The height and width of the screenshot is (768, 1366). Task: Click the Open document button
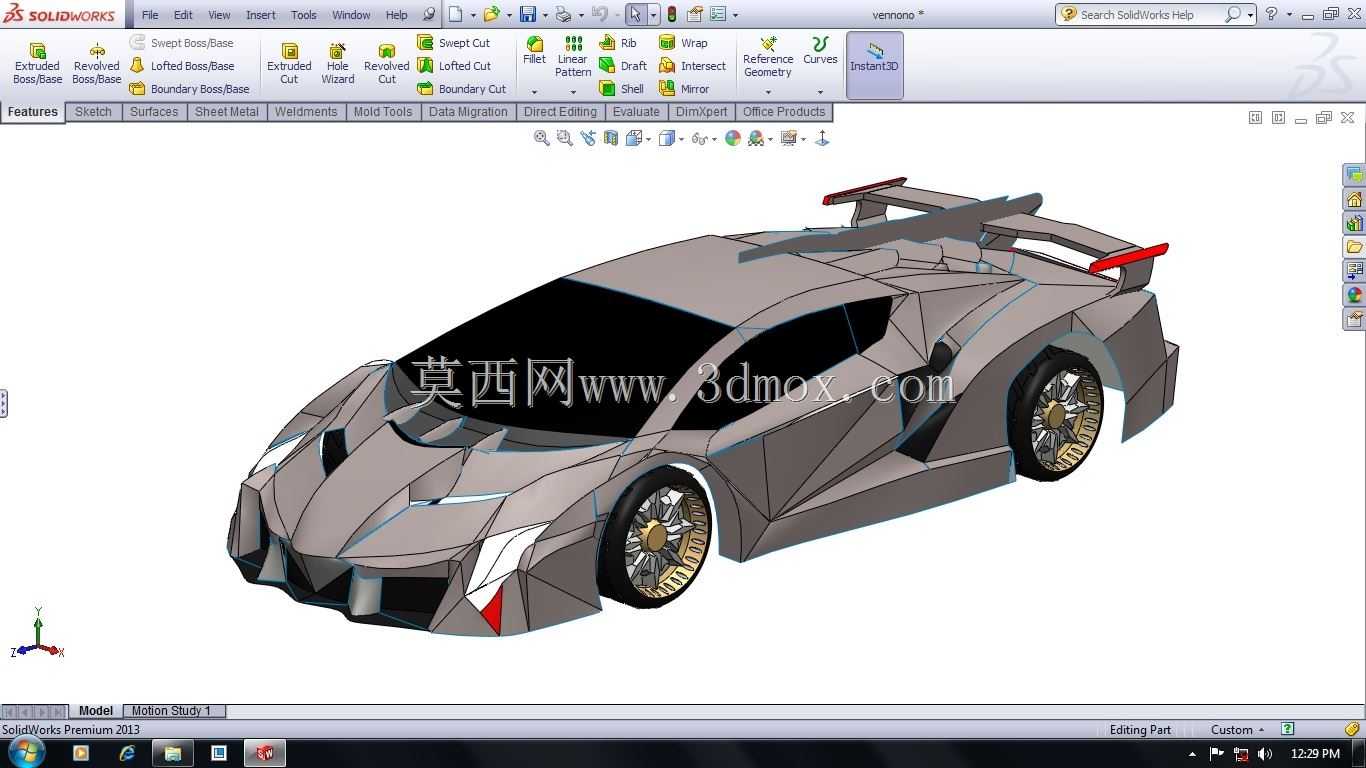click(491, 14)
